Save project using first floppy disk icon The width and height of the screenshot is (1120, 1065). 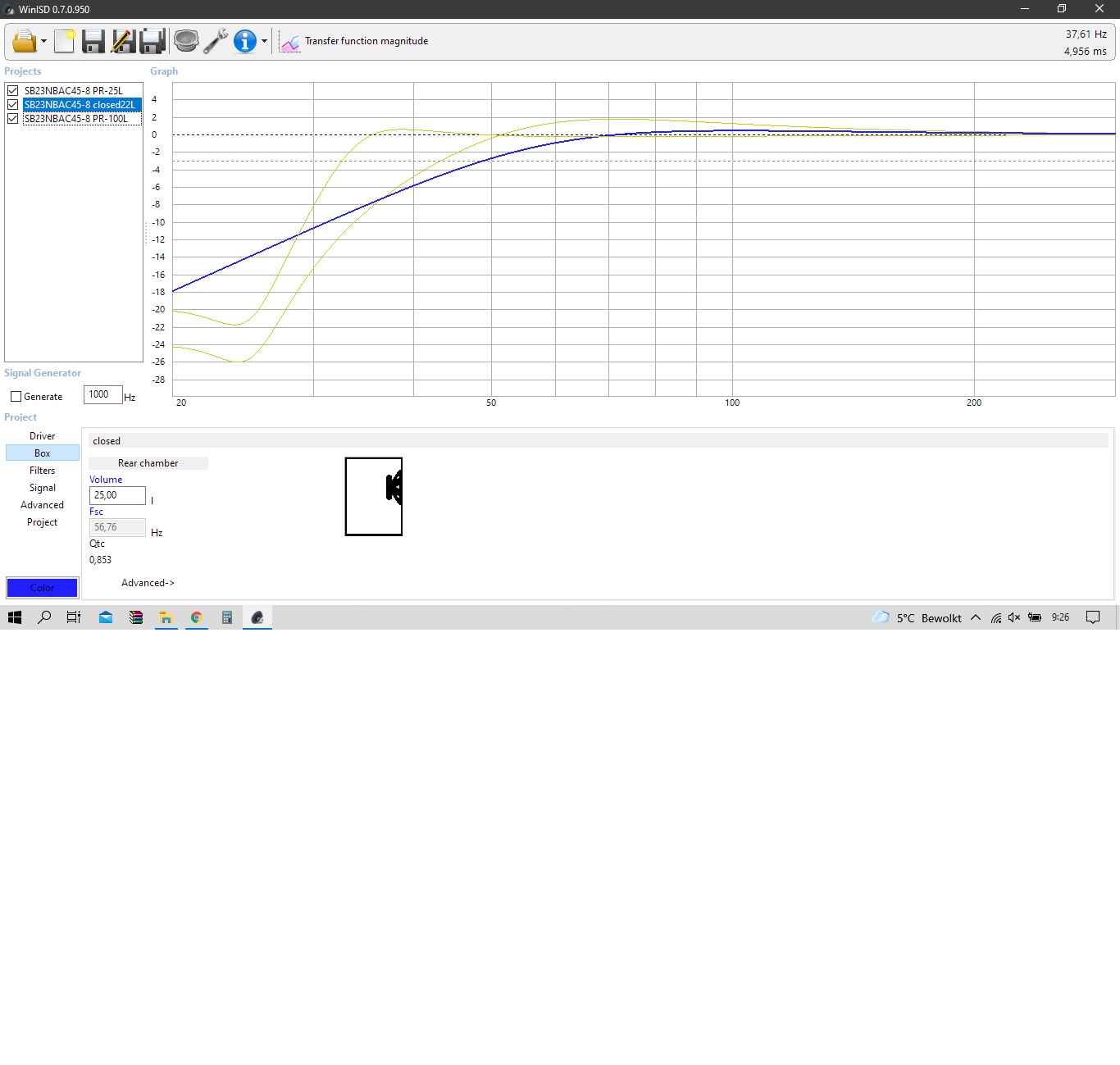point(93,41)
